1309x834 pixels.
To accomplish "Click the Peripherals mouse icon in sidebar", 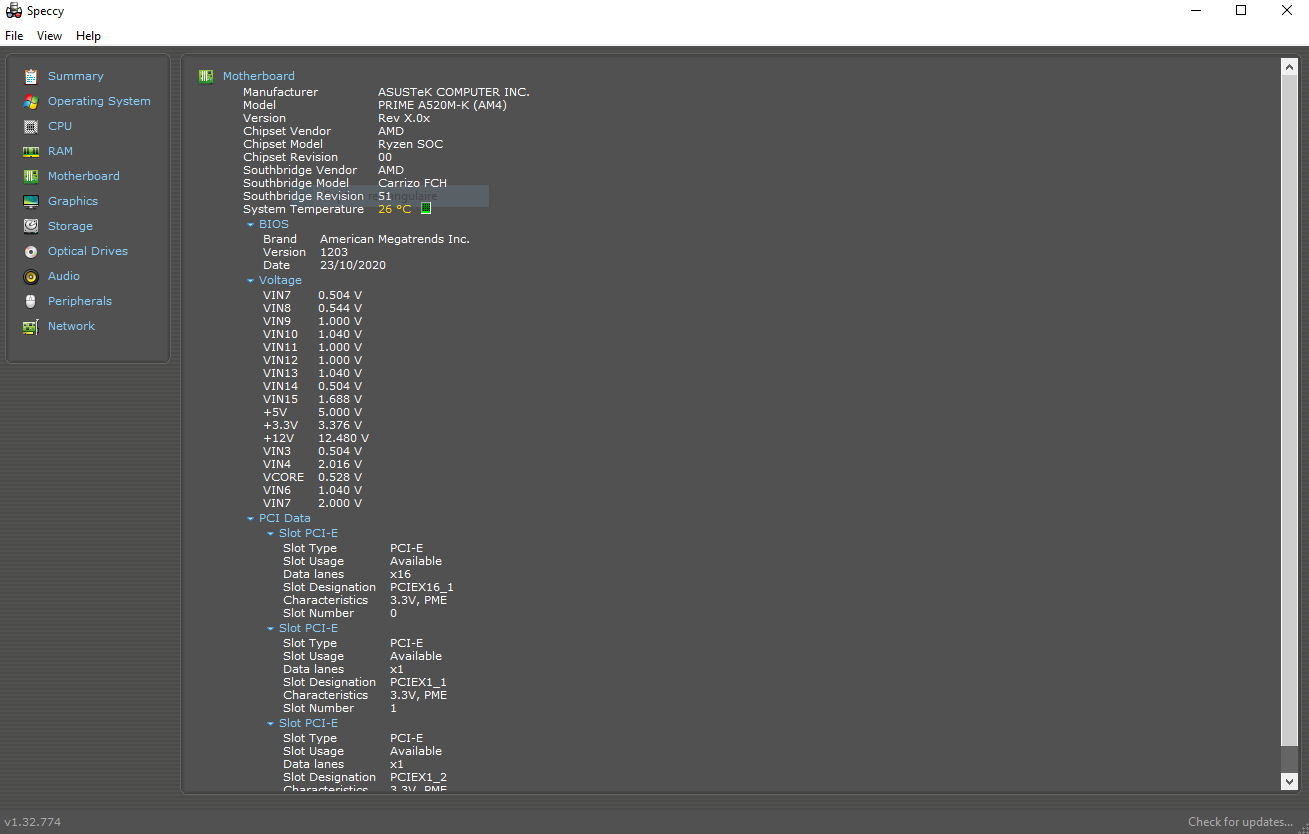I will pyautogui.click(x=31, y=301).
